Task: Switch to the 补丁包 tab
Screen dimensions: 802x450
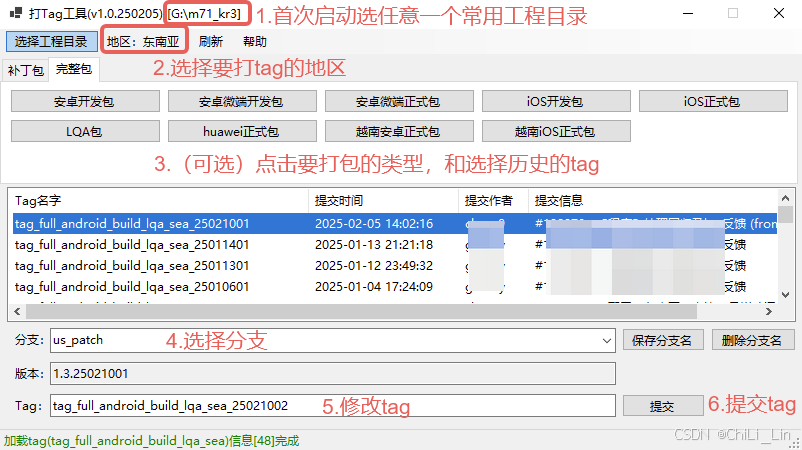Action: (26, 71)
